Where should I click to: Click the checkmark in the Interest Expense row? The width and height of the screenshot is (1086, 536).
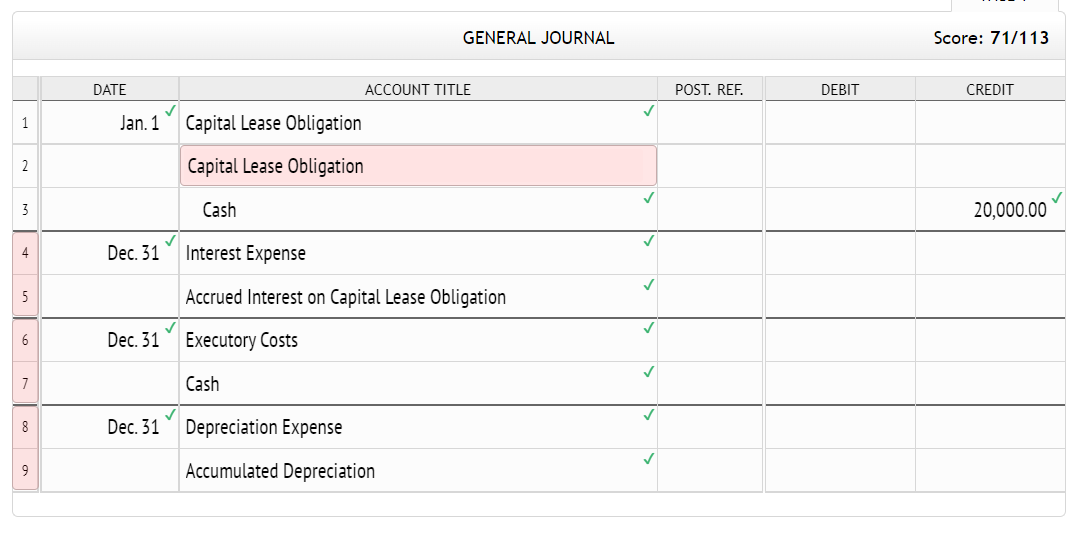click(x=648, y=241)
